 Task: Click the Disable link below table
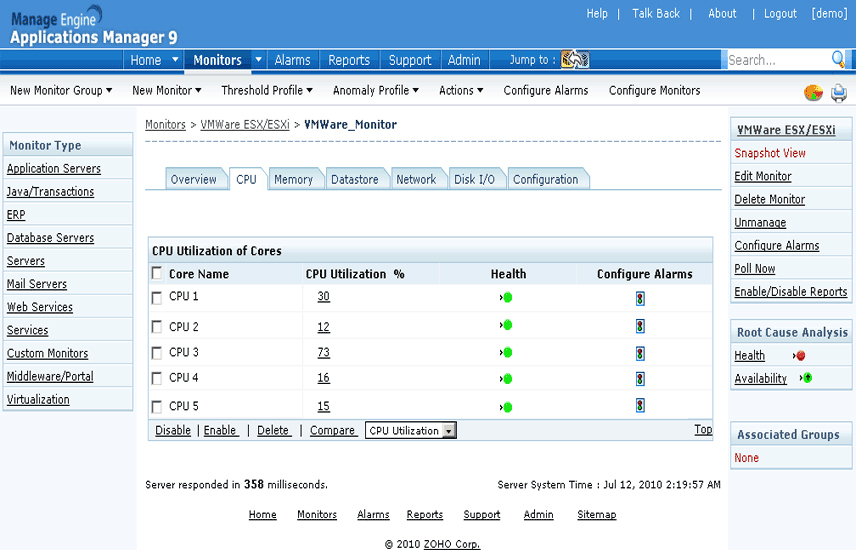173,431
